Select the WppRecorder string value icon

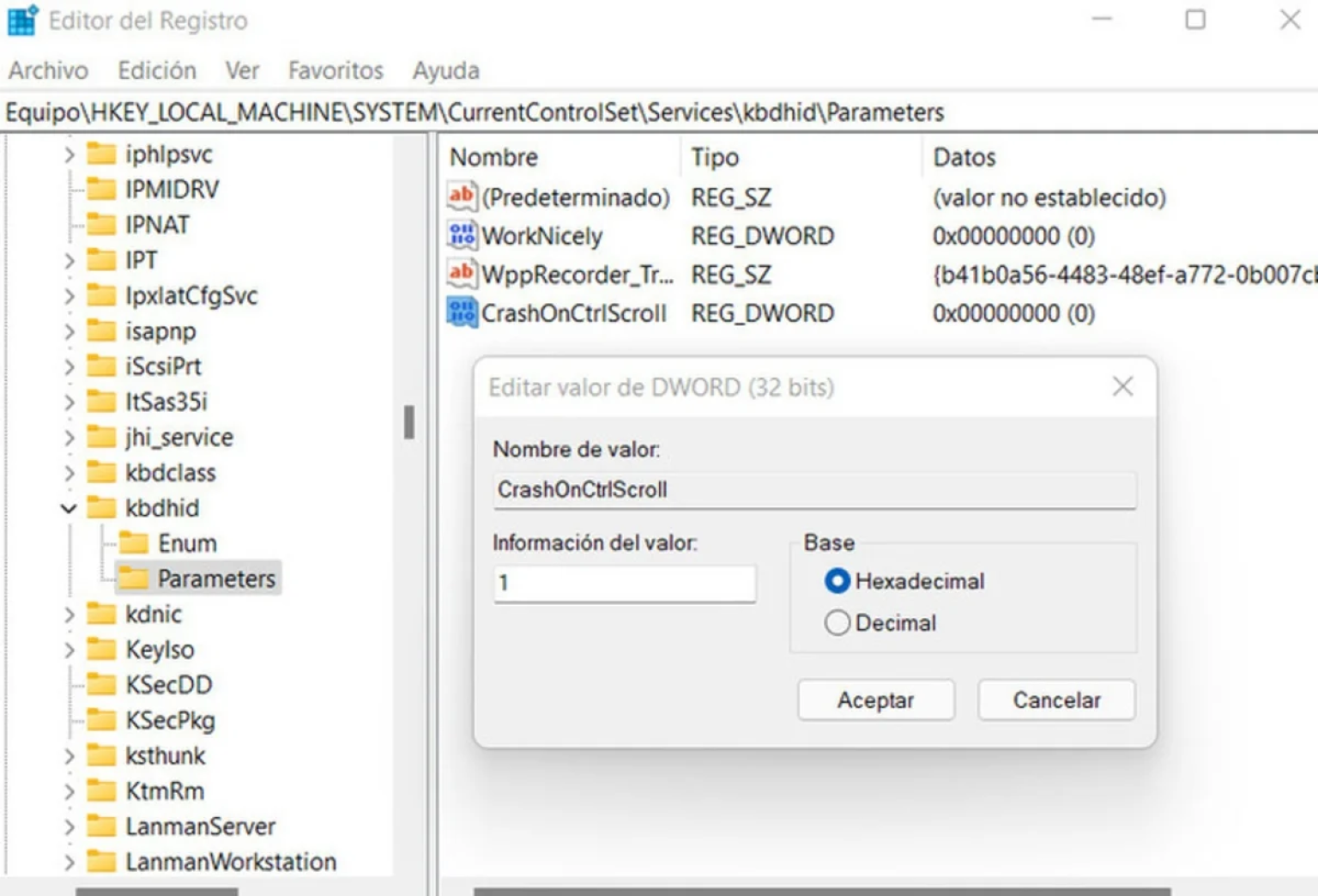(462, 274)
